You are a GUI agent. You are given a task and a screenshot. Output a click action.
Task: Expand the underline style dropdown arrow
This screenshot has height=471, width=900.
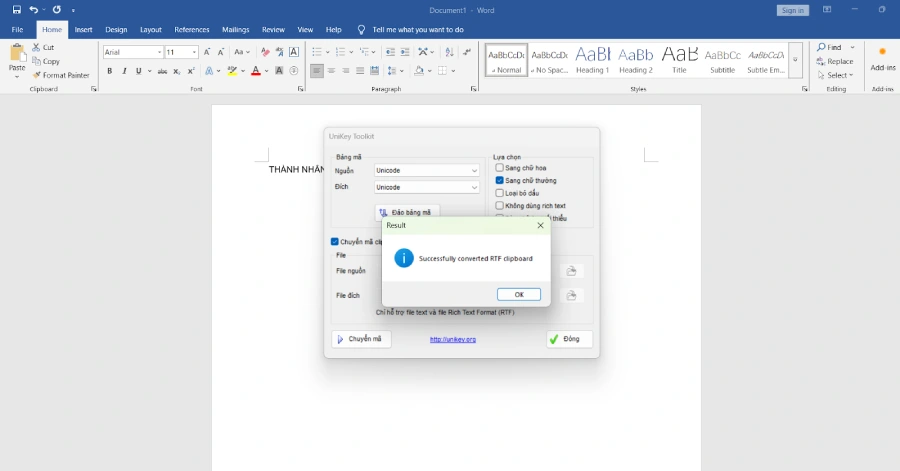[149, 71]
